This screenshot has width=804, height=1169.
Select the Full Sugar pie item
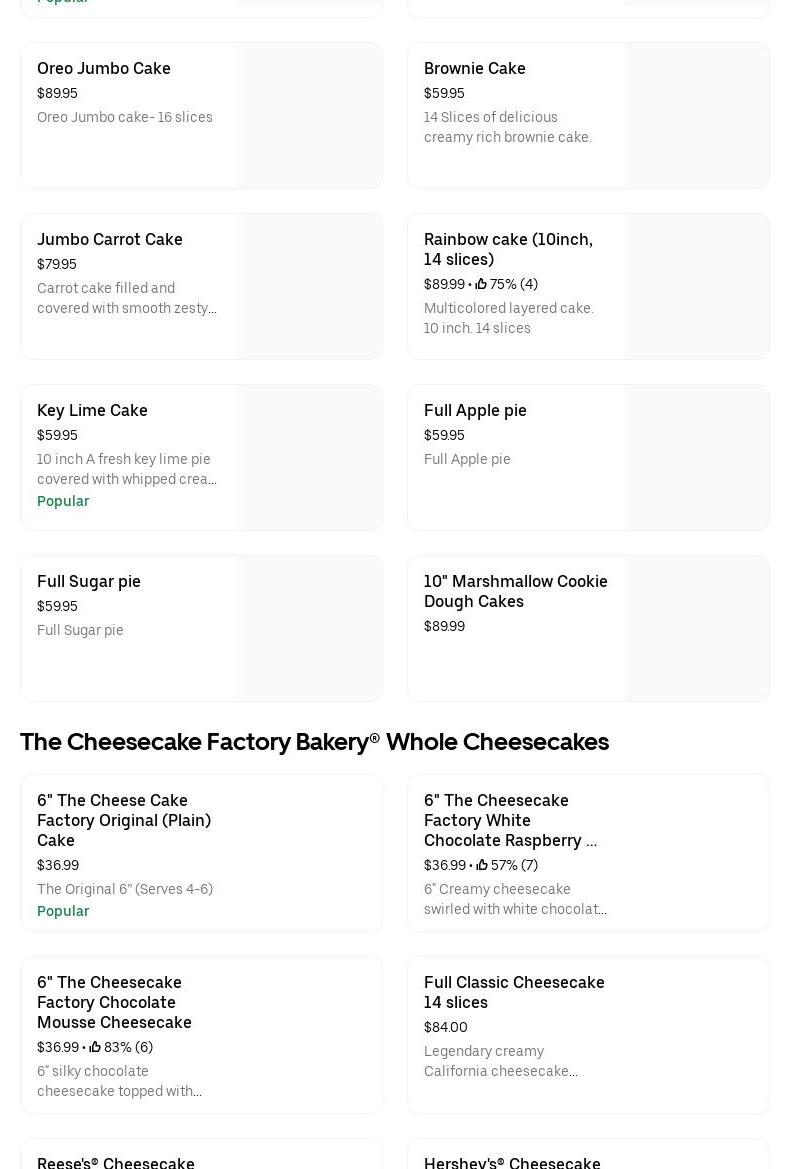pyautogui.click(x=89, y=581)
